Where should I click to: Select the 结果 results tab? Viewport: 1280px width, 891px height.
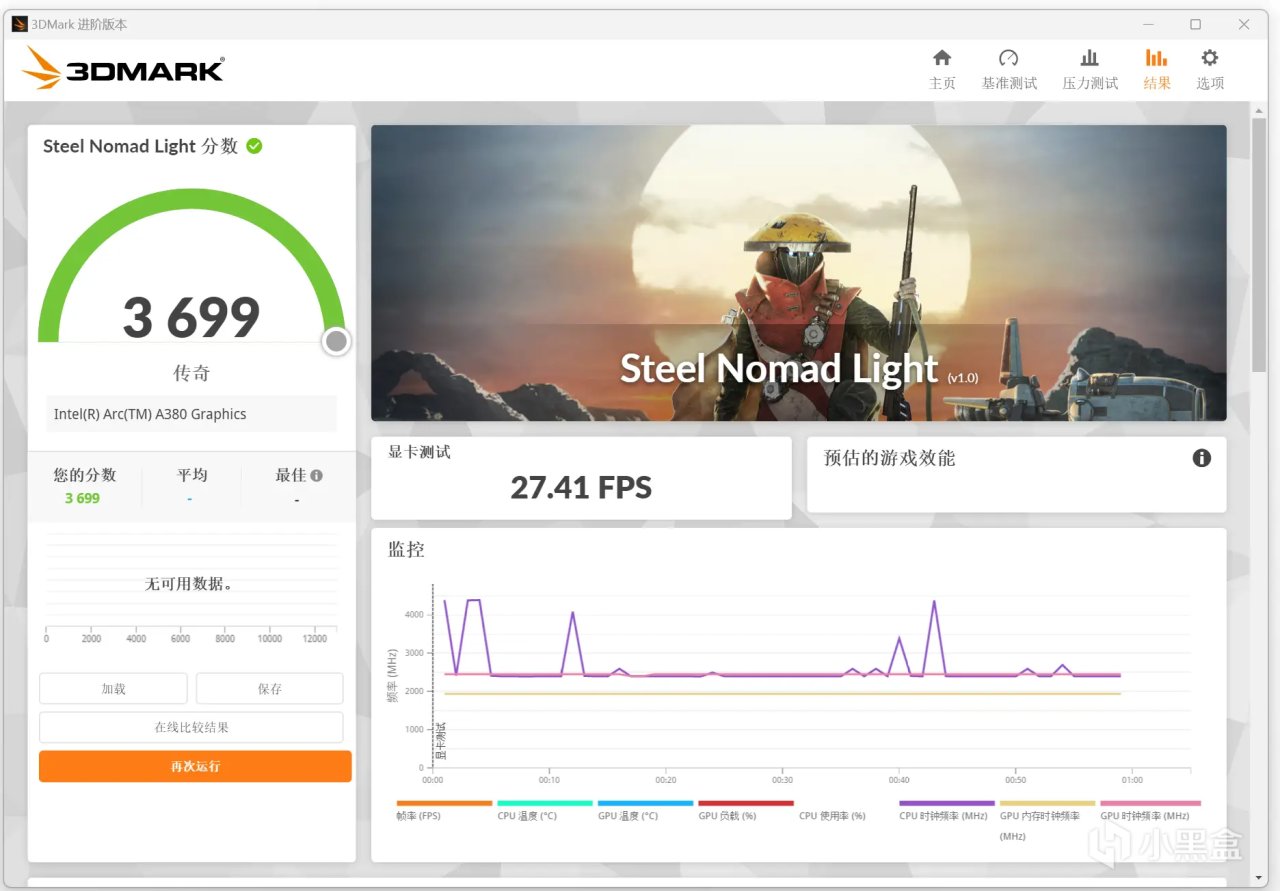click(x=1157, y=69)
